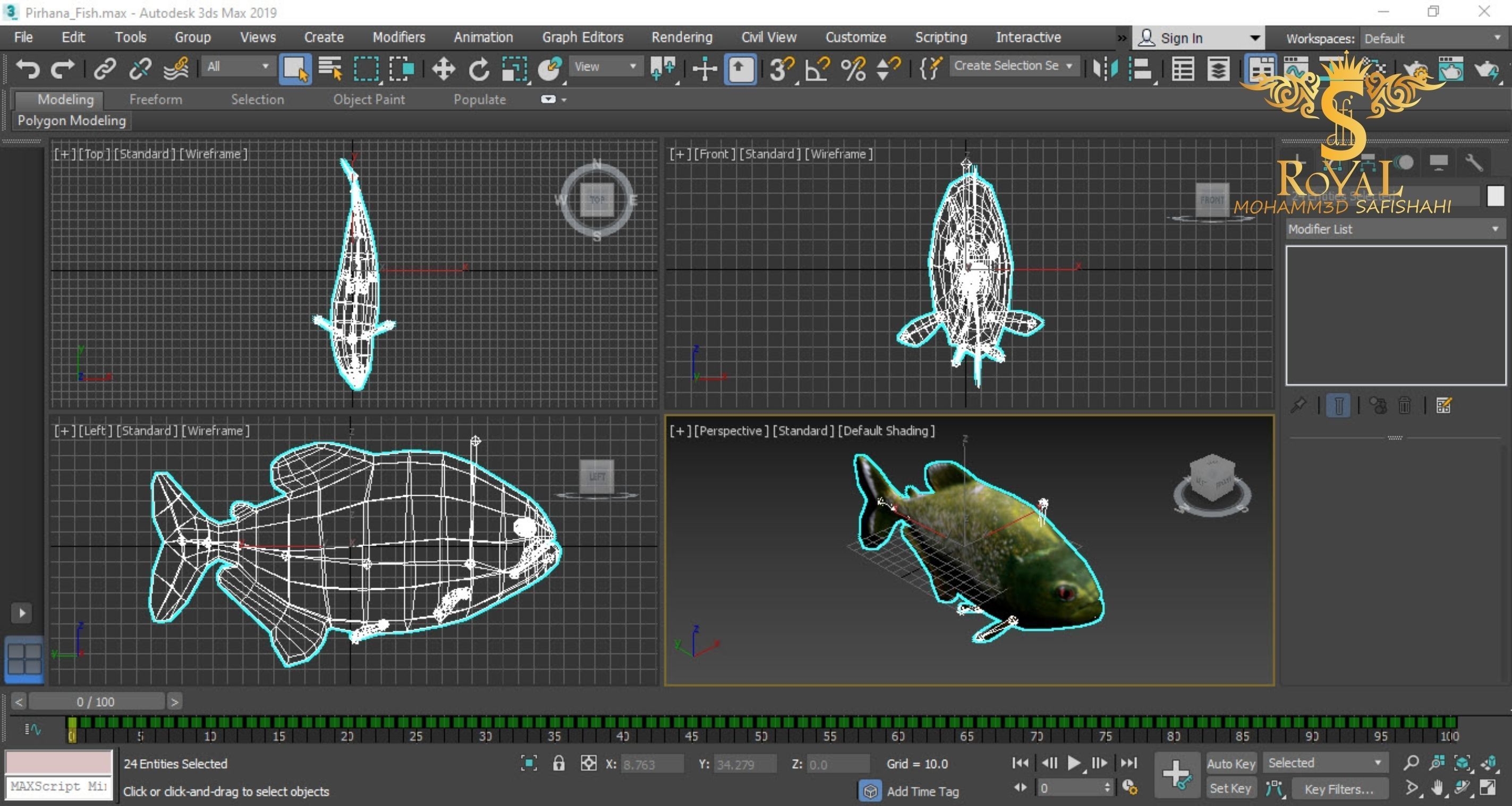Toggle Percent Snap
The width and height of the screenshot is (1512, 806).
coord(853,69)
